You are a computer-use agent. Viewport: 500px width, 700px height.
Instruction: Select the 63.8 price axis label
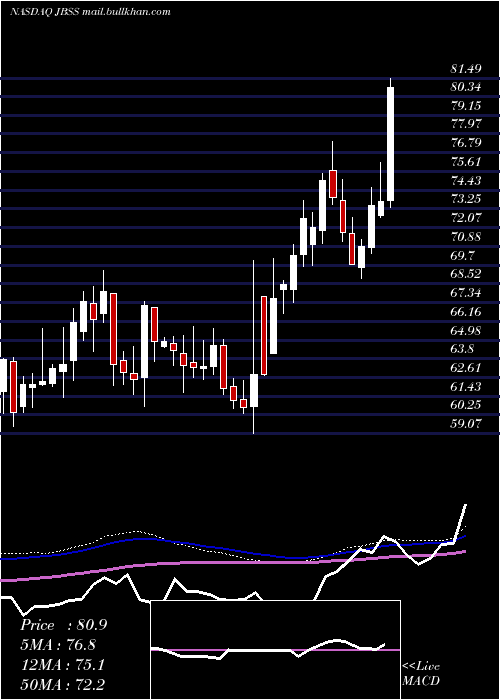463,349
